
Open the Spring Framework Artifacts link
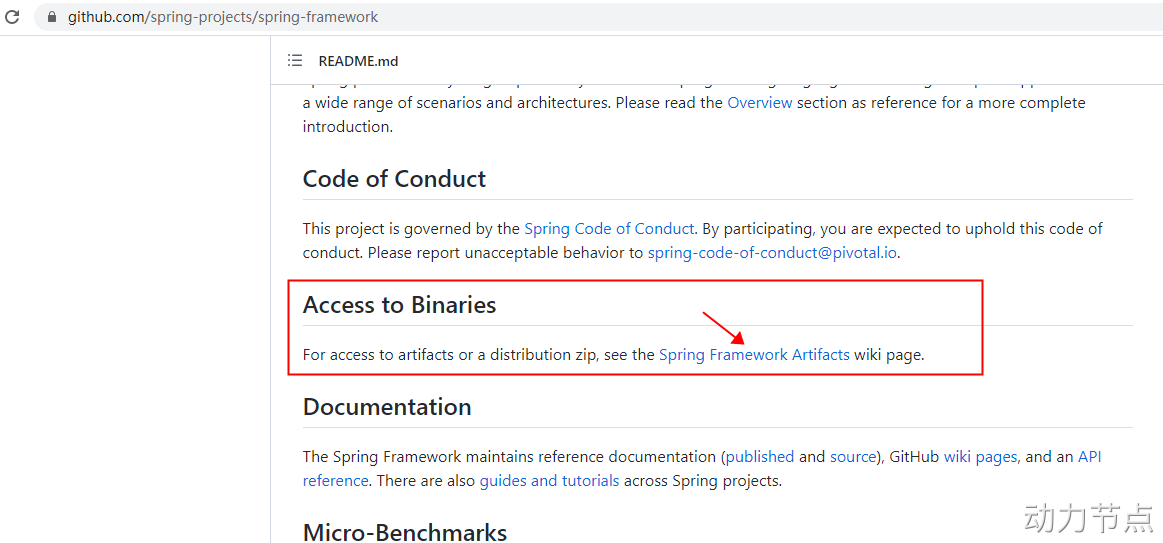coord(754,355)
